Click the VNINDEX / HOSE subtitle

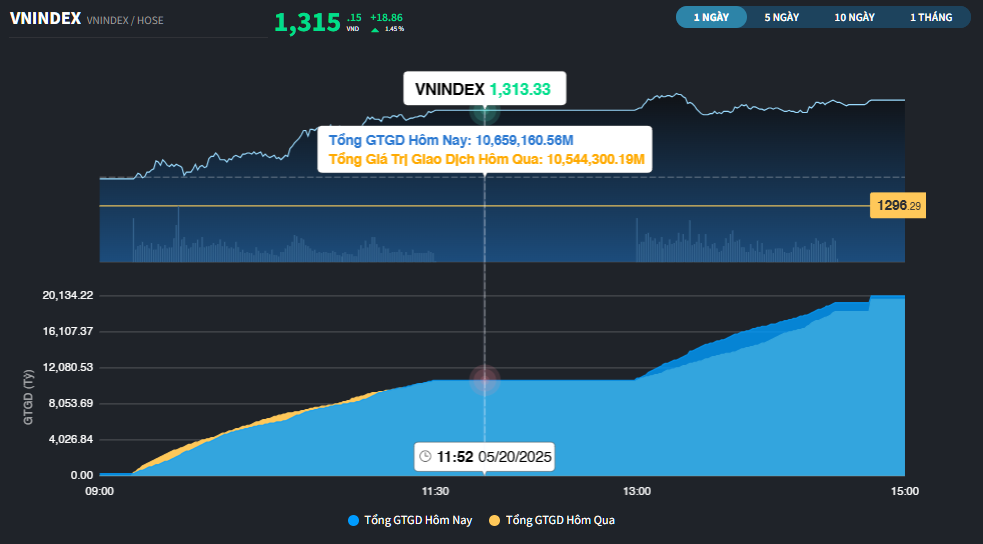pyautogui.click(x=125, y=20)
